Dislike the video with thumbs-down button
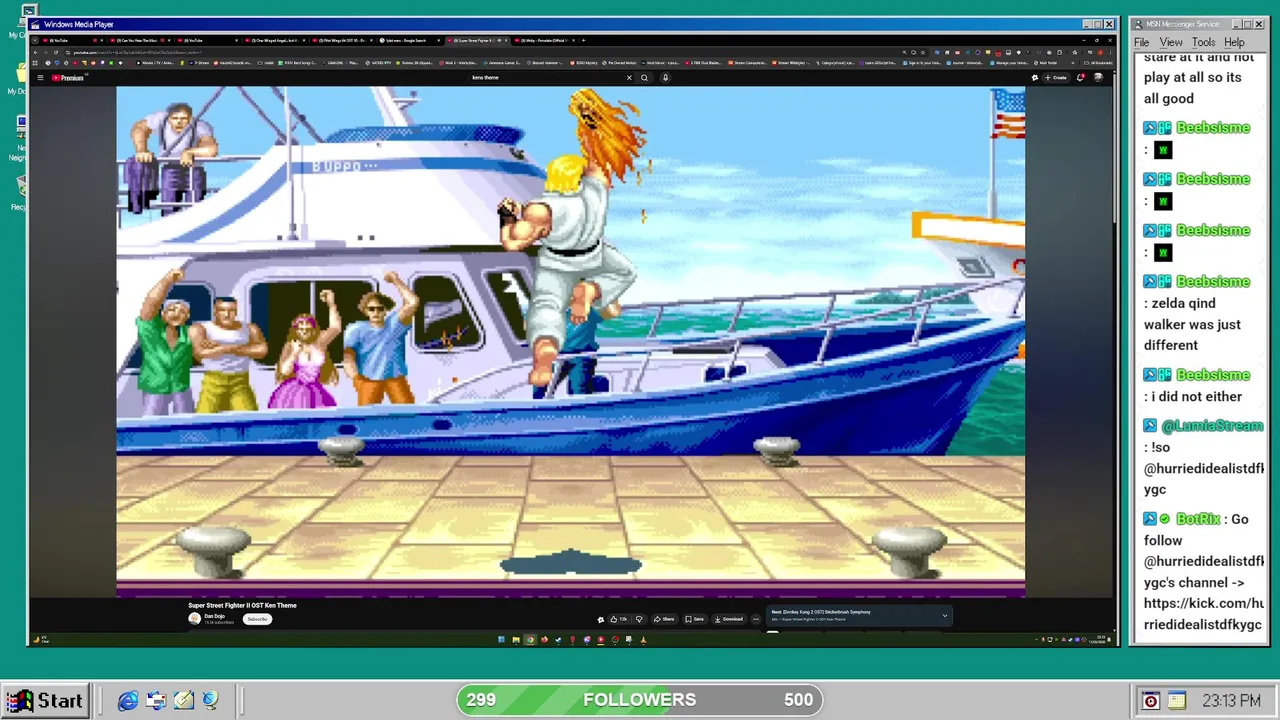The image size is (1280, 720). coord(639,619)
